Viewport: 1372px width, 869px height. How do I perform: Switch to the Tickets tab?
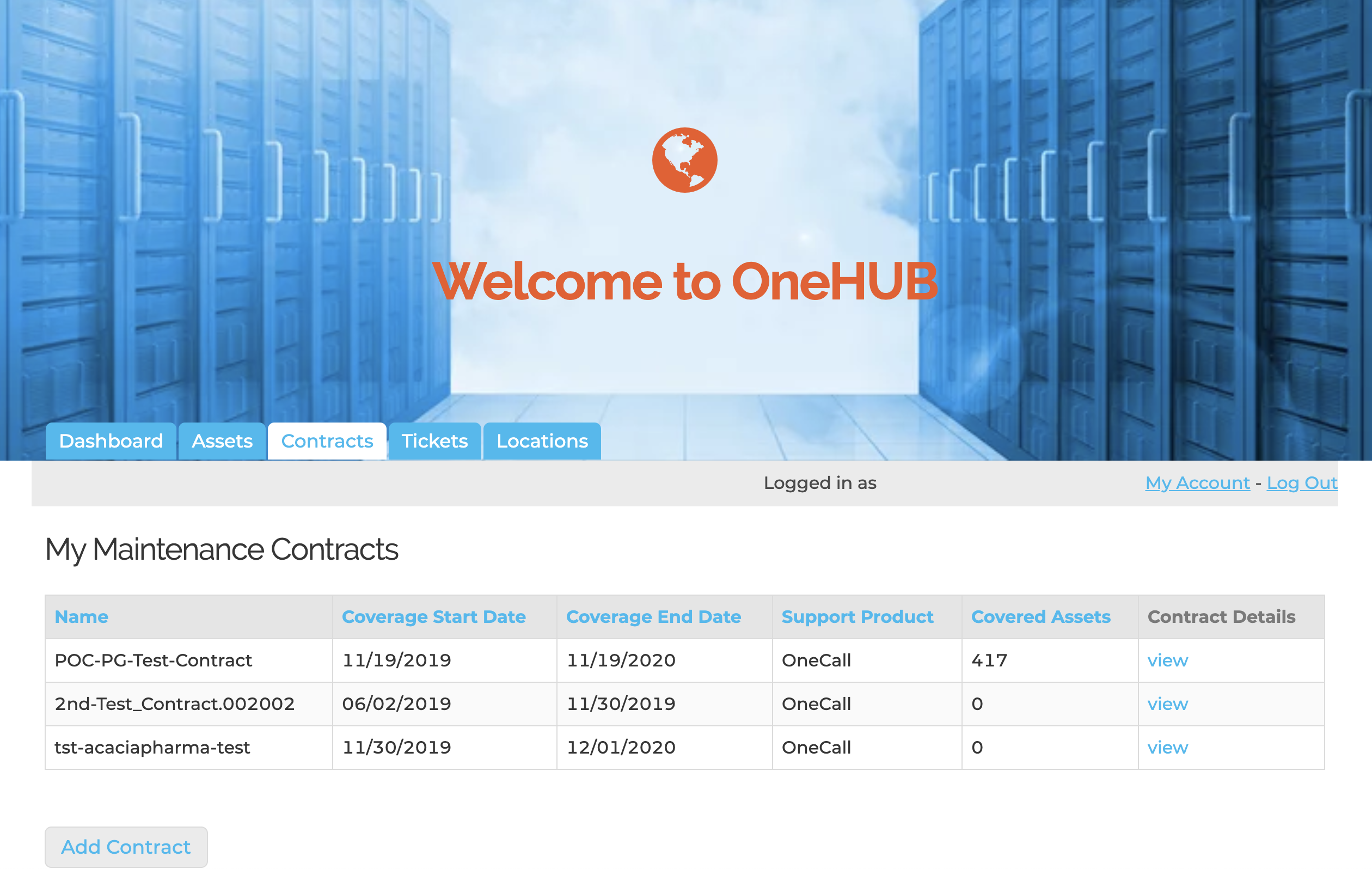pyautogui.click(x=434, y=440)
